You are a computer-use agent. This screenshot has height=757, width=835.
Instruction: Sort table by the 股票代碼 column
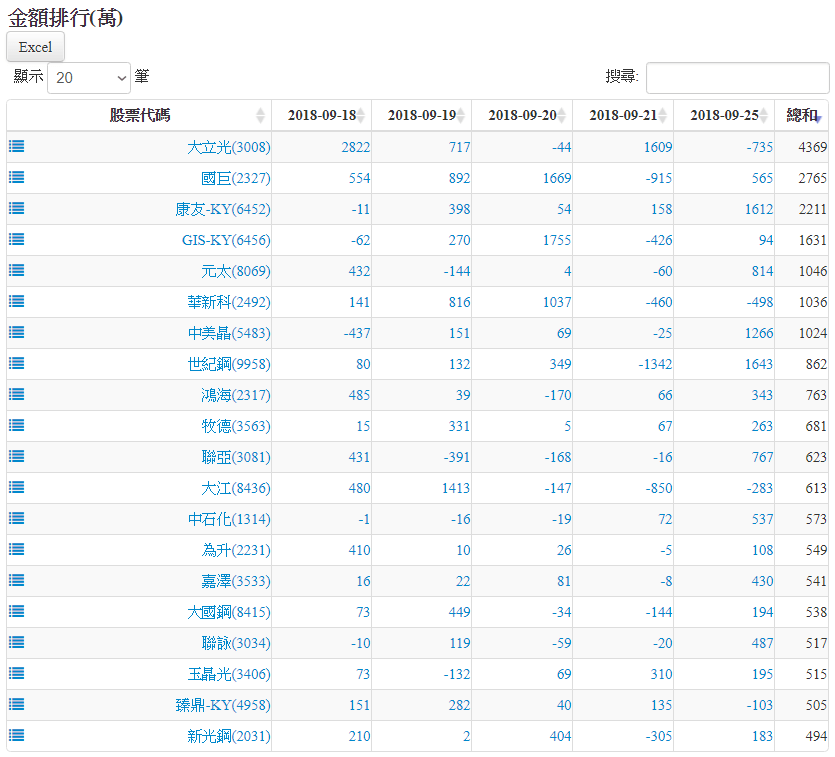click(140, 116)
